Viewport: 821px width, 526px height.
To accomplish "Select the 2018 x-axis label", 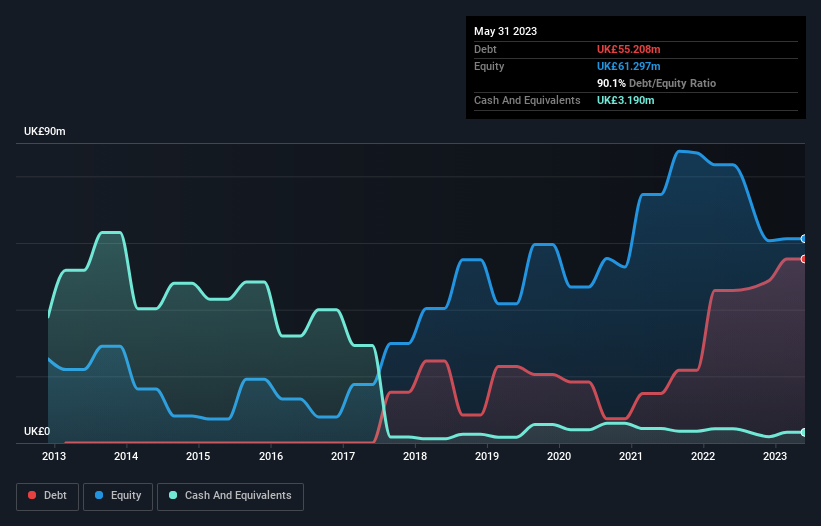I will 415,456.
